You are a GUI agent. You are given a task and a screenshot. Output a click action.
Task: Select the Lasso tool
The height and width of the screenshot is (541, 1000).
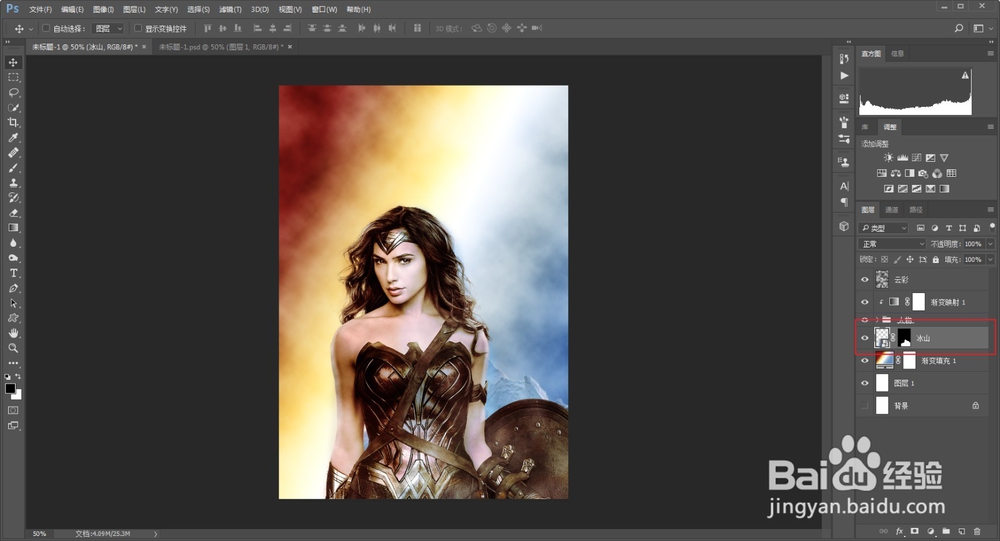click(13, 93)
